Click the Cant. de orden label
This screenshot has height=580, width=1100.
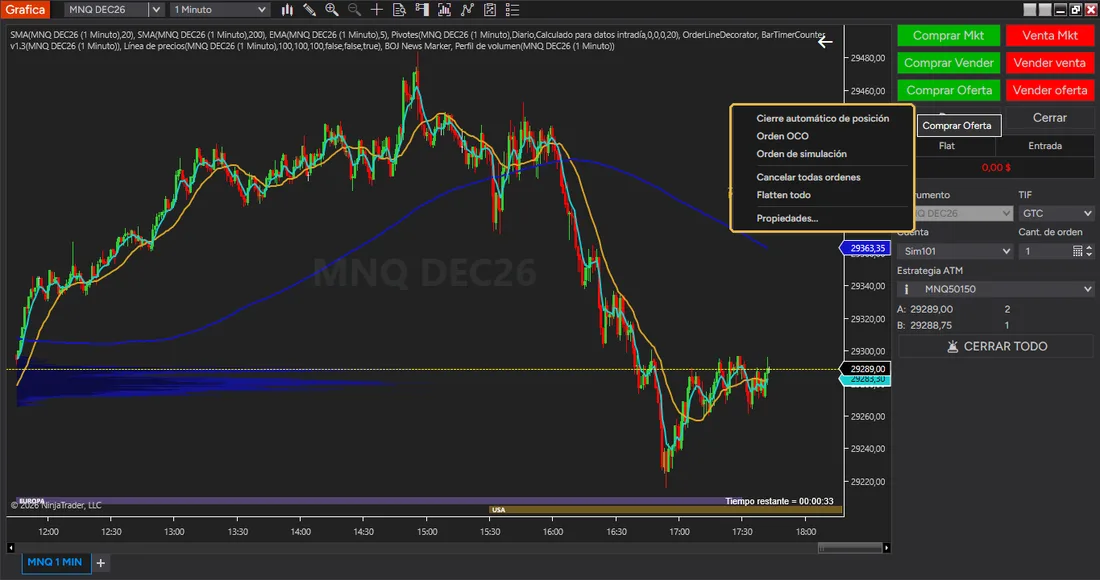tap(1050, 232)
